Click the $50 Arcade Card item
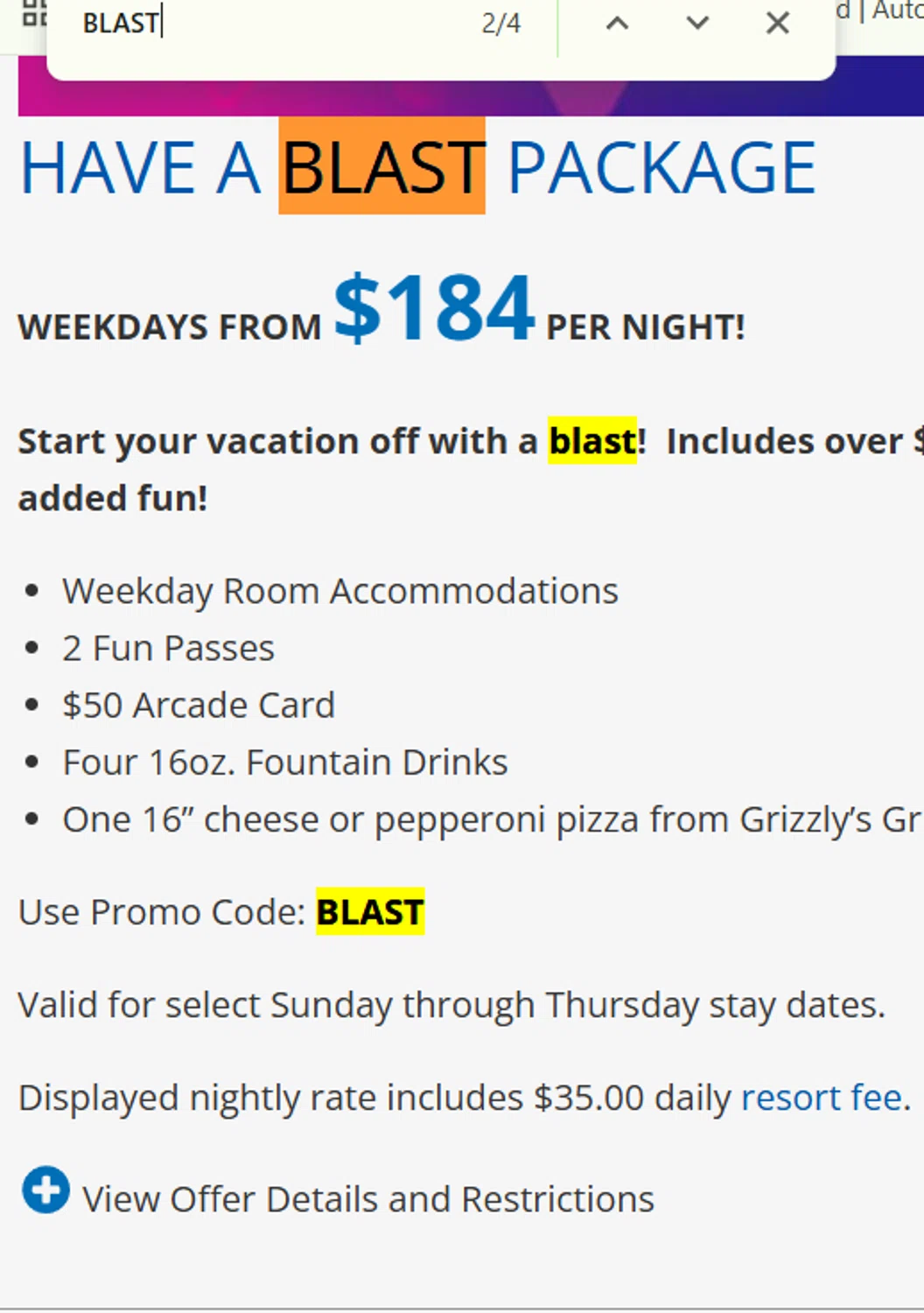The height and width of the screenshot is (1313, 924). click(x=199, y=706)
